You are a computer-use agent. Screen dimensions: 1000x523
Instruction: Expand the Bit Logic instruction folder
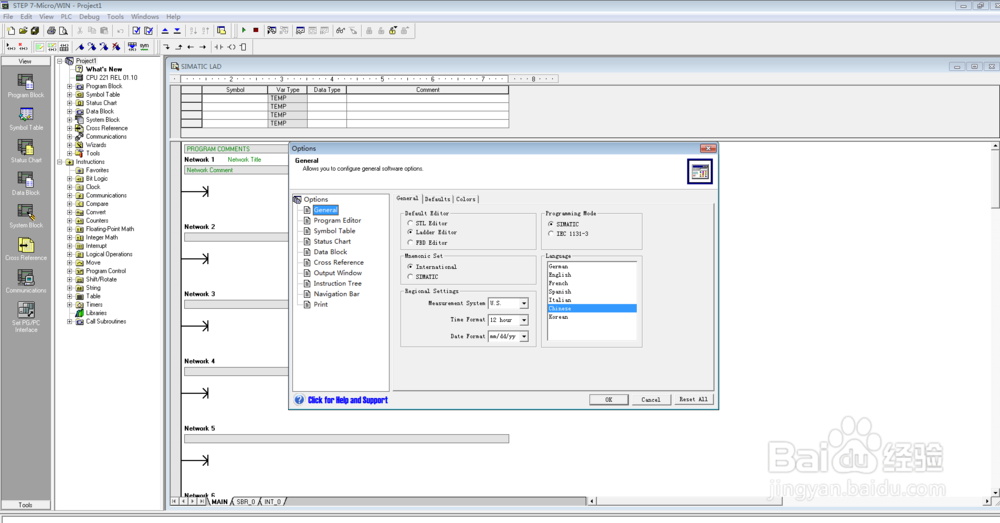point(70,179)
